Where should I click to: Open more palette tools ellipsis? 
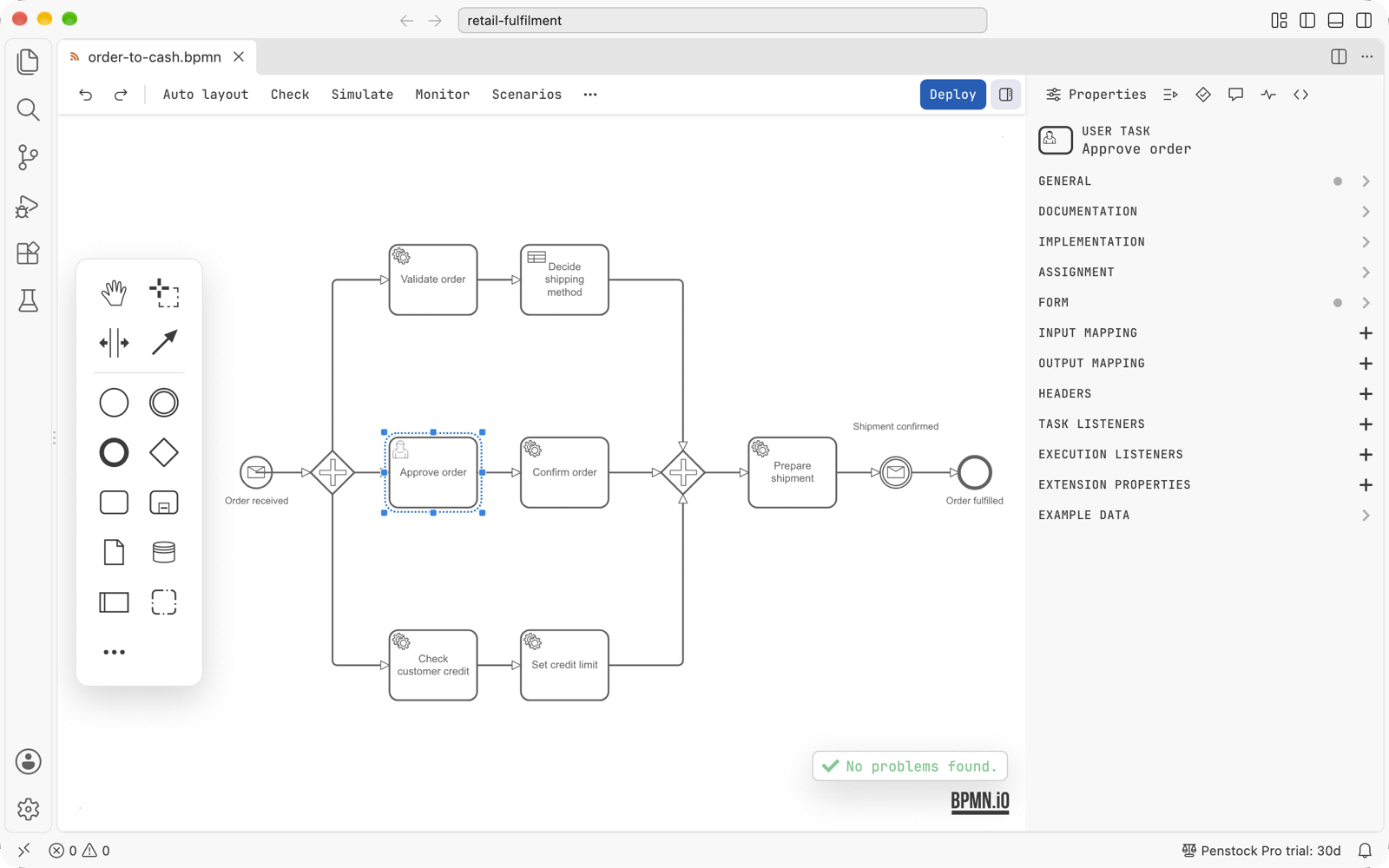114,652
